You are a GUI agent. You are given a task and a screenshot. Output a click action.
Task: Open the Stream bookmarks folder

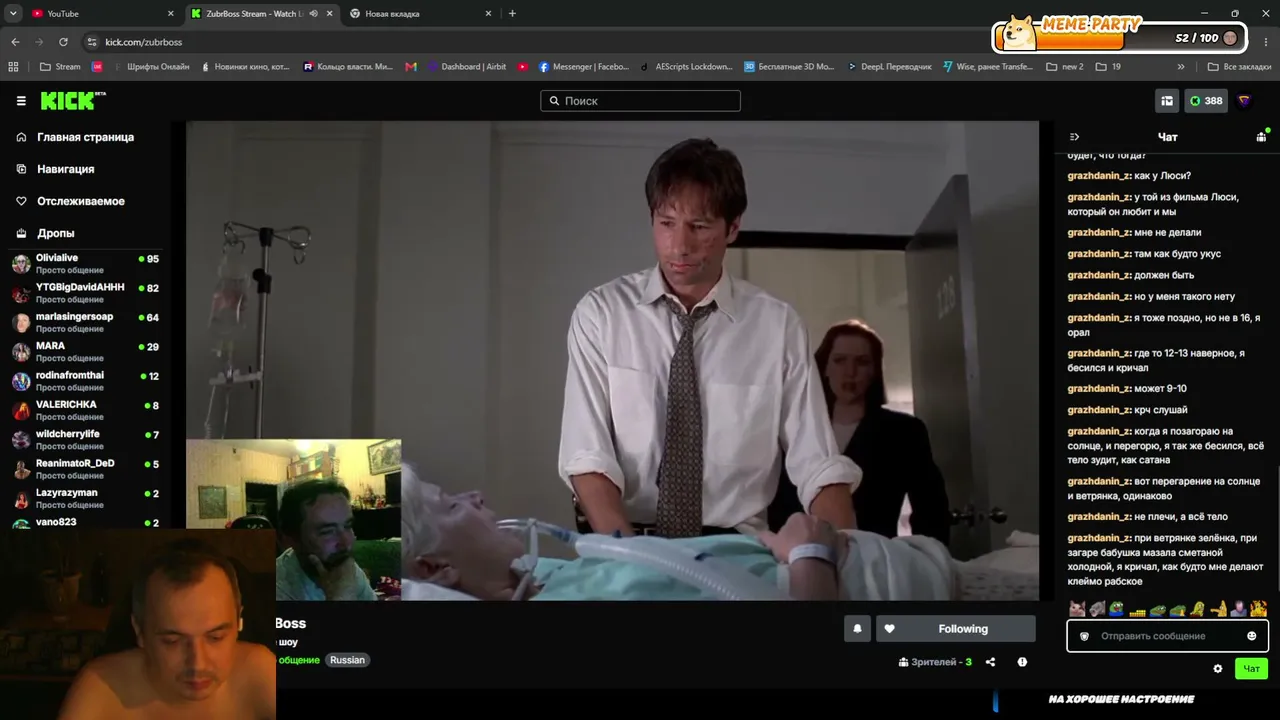[x=60, y=67]
